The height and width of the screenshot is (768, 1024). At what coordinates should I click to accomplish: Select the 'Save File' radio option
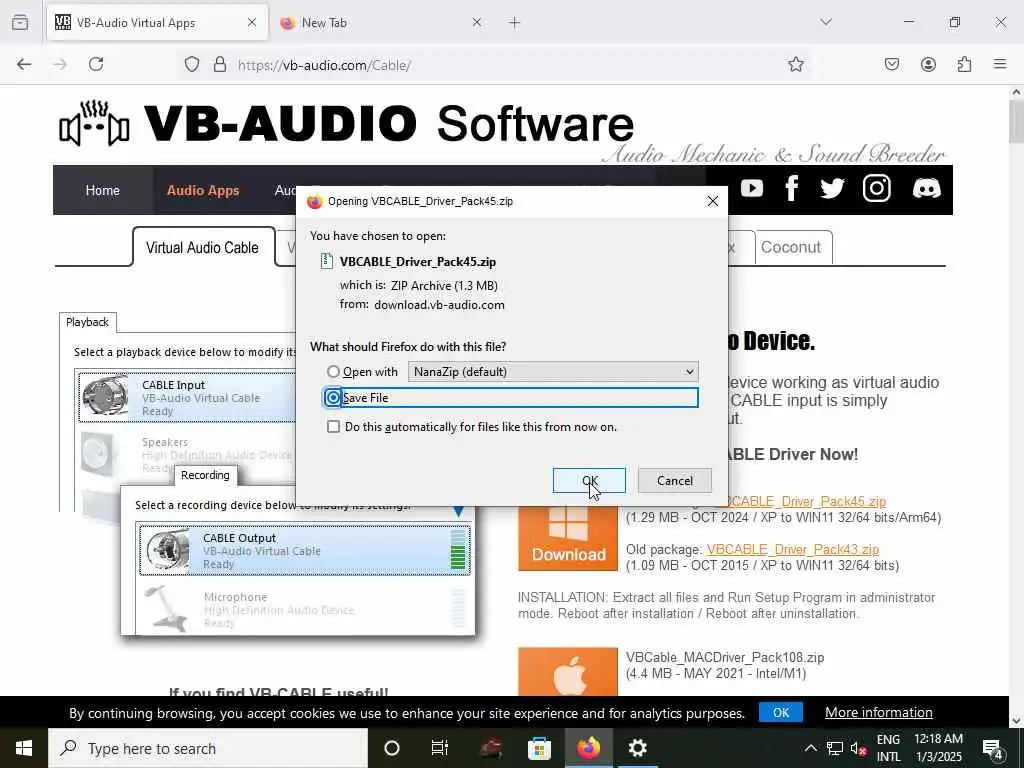tap(333, 398)
